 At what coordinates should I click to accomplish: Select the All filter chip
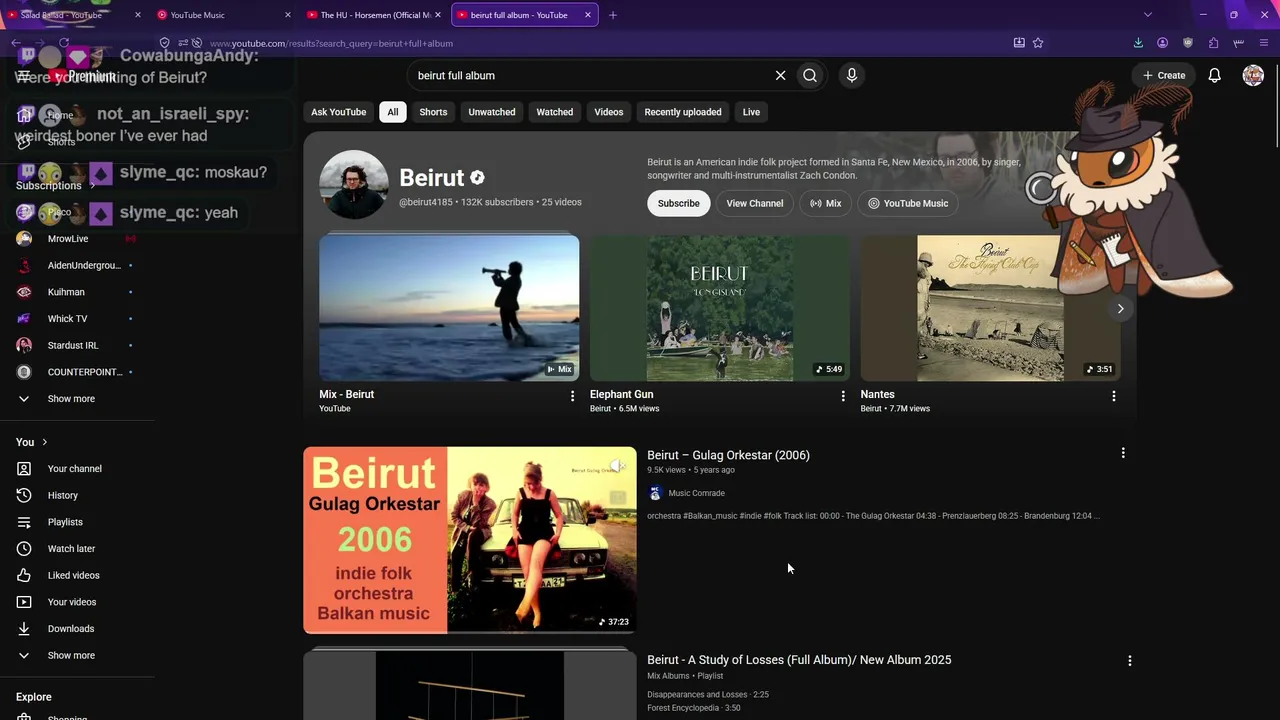393,112
